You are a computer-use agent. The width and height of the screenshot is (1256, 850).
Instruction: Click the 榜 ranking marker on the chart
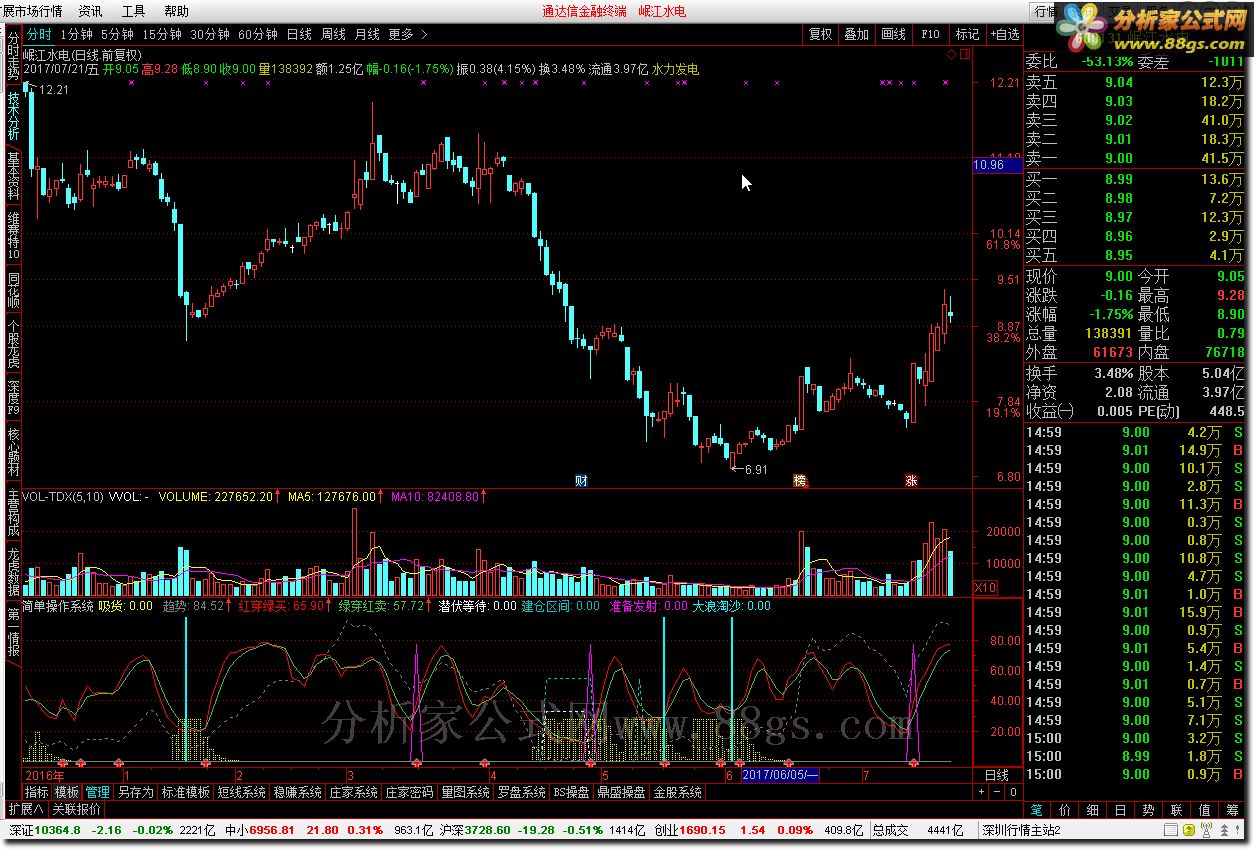click(800, 480)
